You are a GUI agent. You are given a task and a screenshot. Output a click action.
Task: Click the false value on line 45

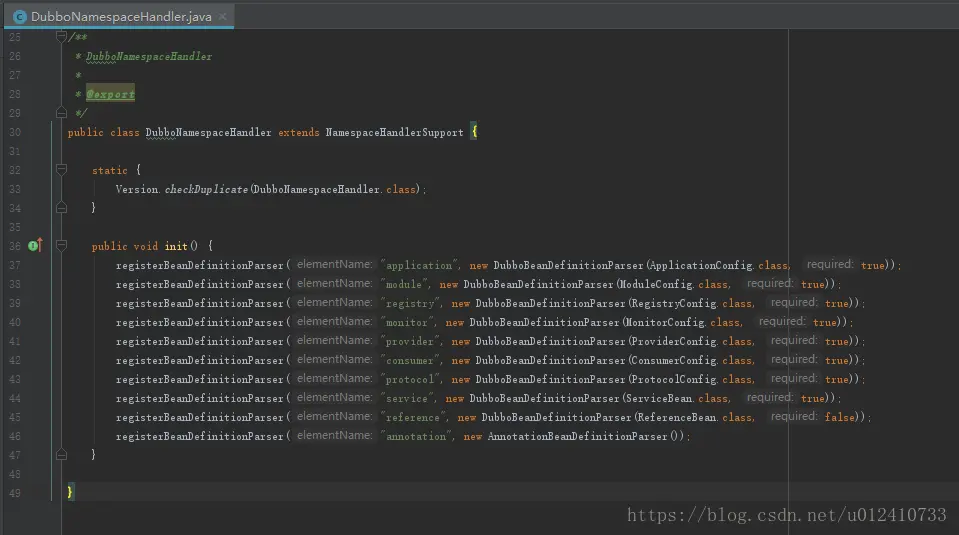[x=840, y=417]
